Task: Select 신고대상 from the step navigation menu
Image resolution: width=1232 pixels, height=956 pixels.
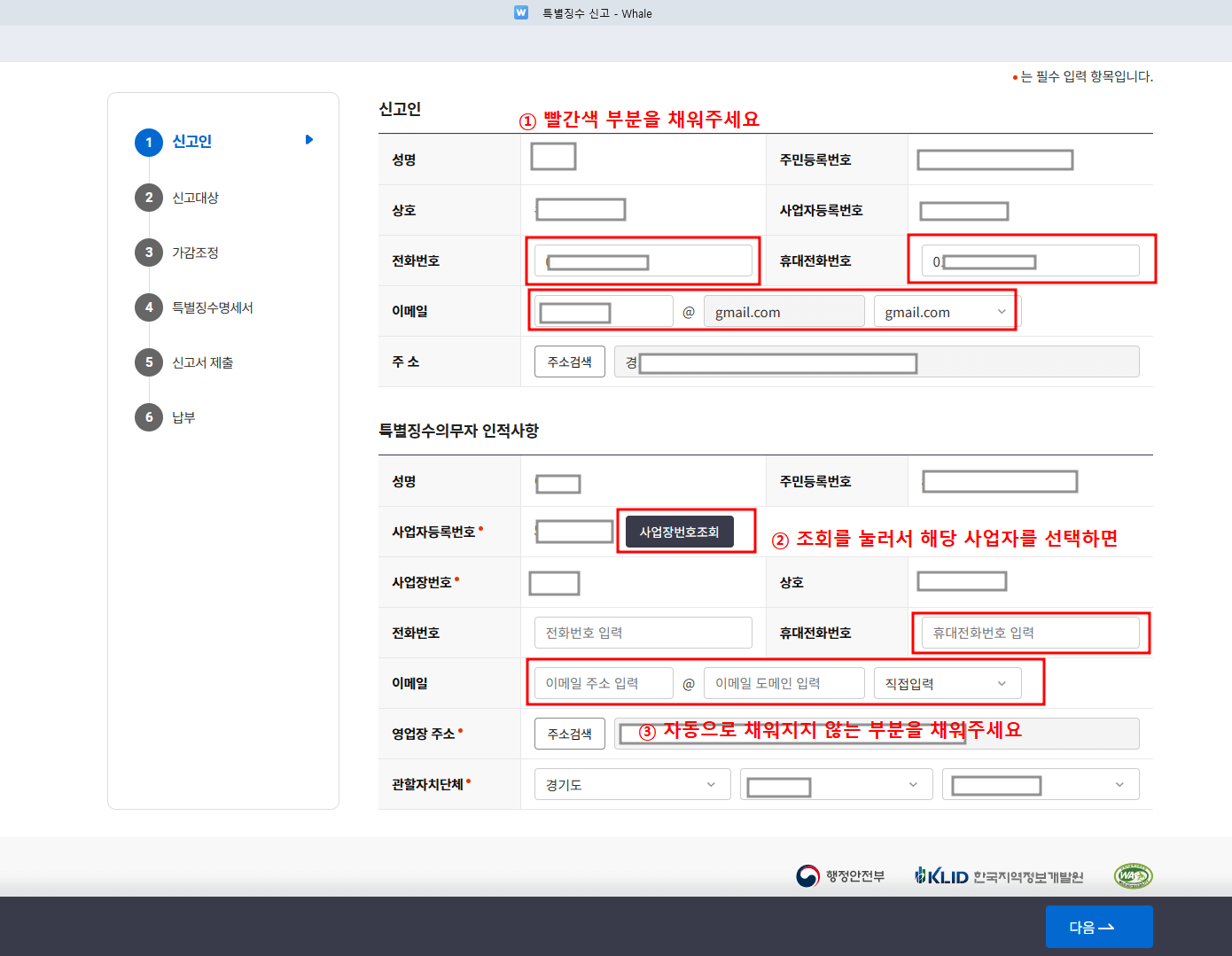Action: [197, 198]
